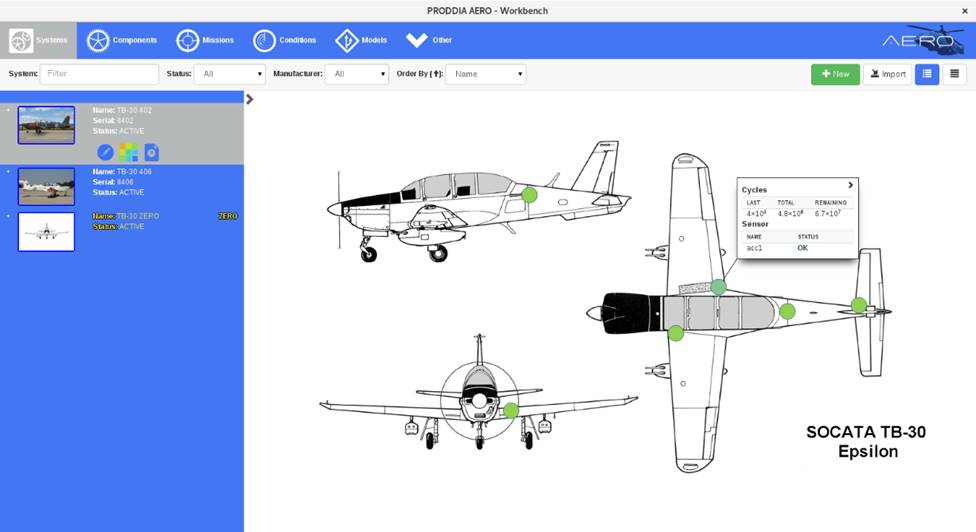976x532 pixels.
Task: Click the Systems tab icon
Action: [21, 40]
